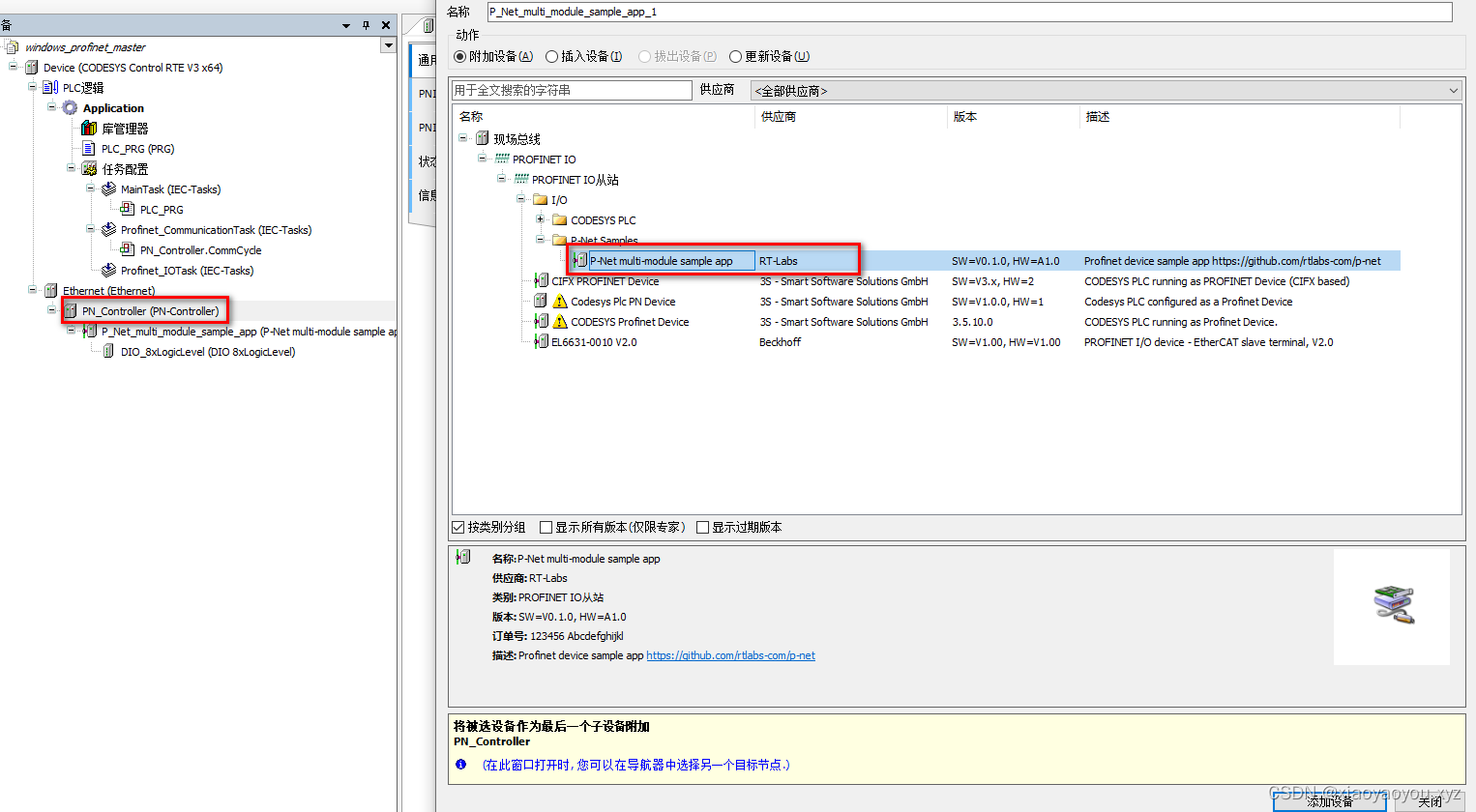Click the EL6631-0010 V2.0 device icon
This screenshot has height=812, width=1476.
pyautogui.click(x=541, y=342)
